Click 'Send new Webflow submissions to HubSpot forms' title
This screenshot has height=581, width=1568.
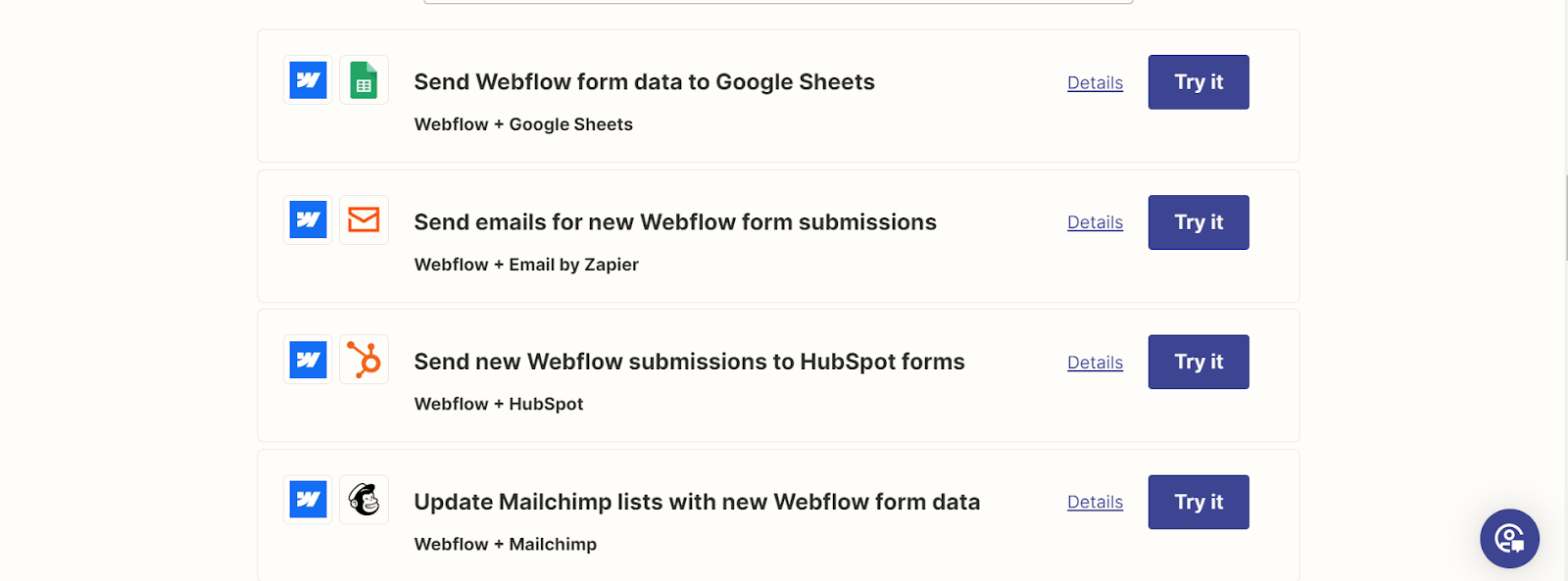689,362
